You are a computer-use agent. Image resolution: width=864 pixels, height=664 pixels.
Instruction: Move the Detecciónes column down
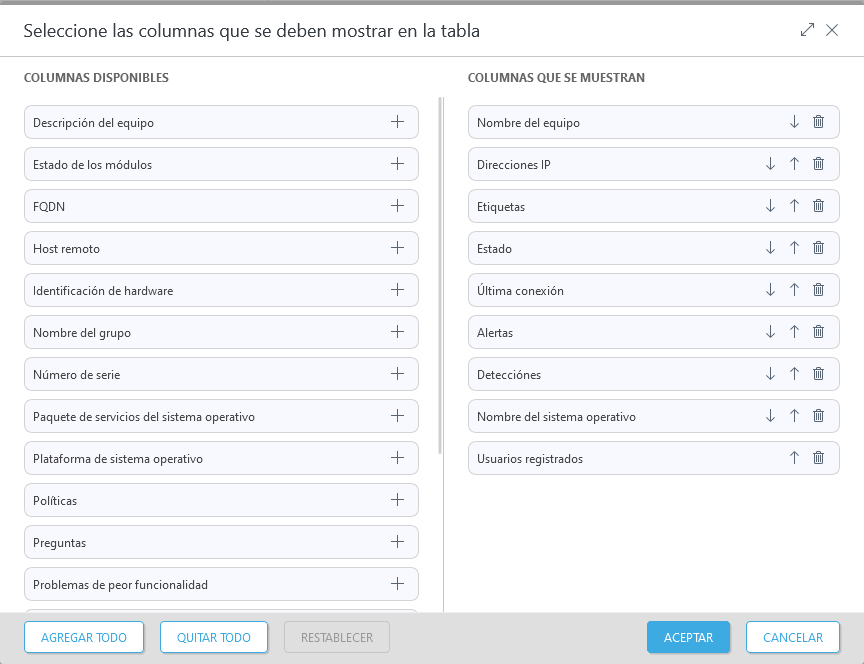pyautogui.click(x=770, y=374)
